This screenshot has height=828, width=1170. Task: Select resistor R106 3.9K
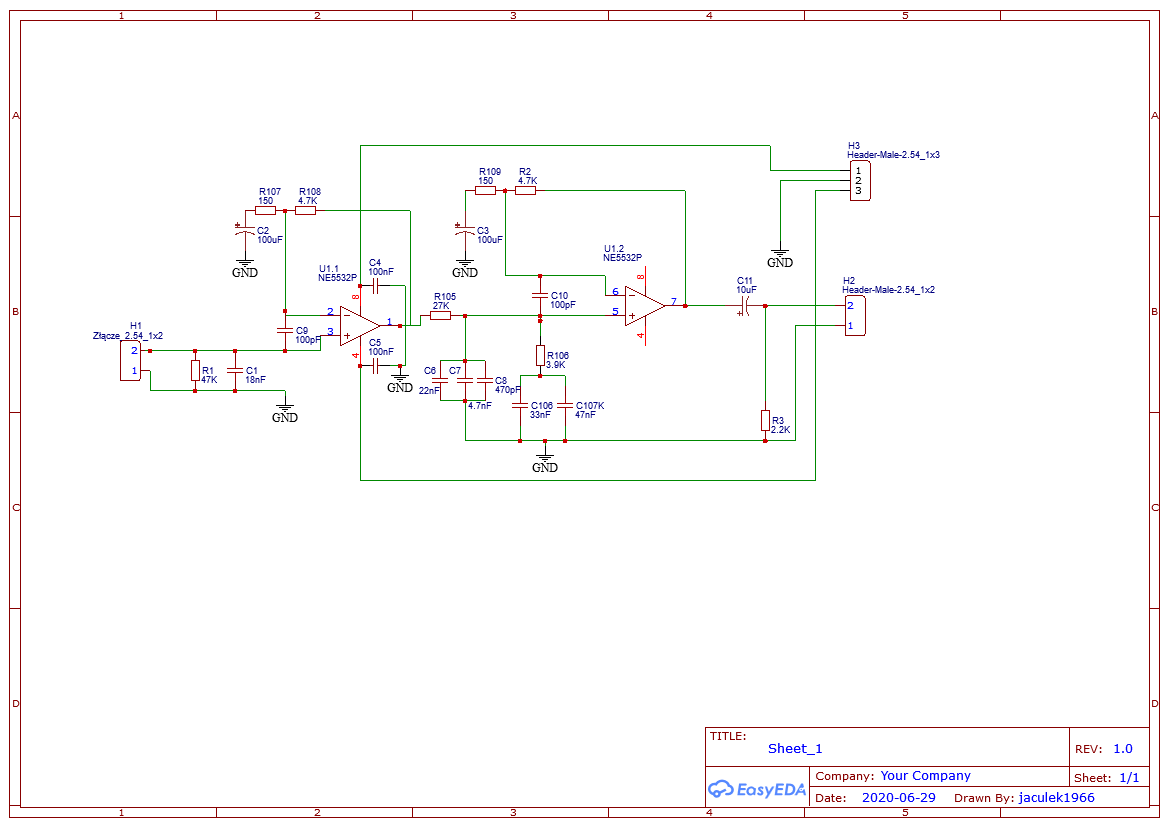540,356
